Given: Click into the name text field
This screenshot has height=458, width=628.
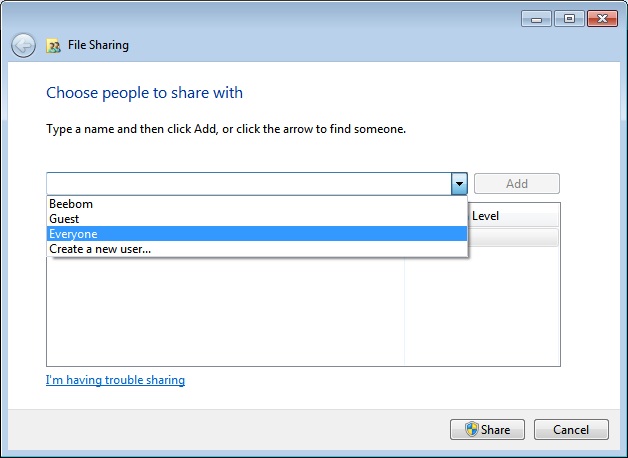Looking at the screenshot, I should (x=247, y=184).
